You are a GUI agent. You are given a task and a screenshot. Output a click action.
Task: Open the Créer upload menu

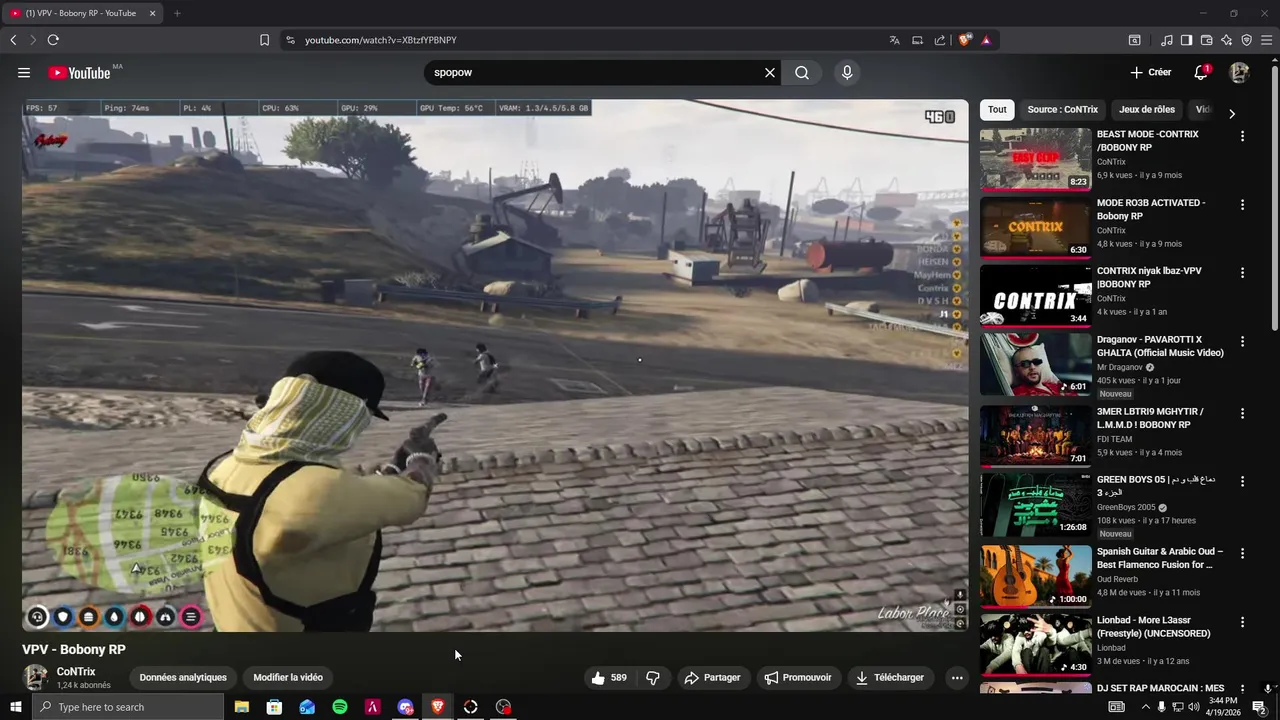(x=1151, y=72)
